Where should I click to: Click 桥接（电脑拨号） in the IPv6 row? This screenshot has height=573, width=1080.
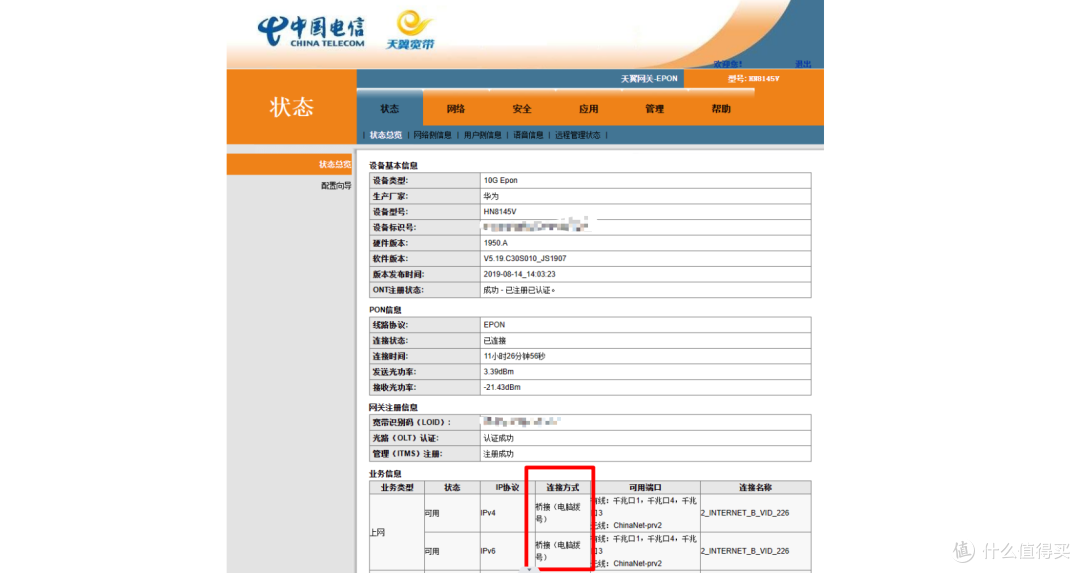(559, 551)
